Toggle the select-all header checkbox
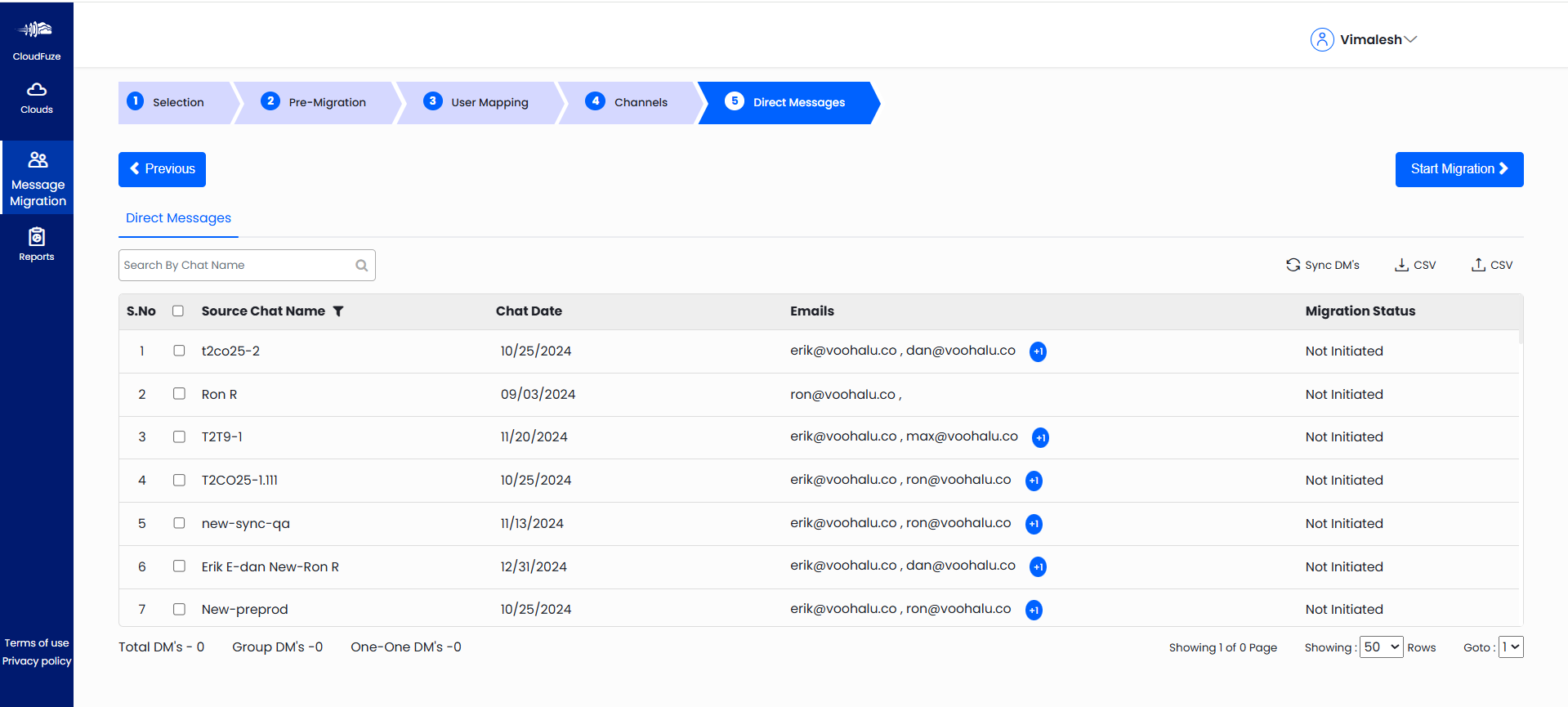Image resolution: width=1568 pixels, height=707 pixels. [178, 311]
